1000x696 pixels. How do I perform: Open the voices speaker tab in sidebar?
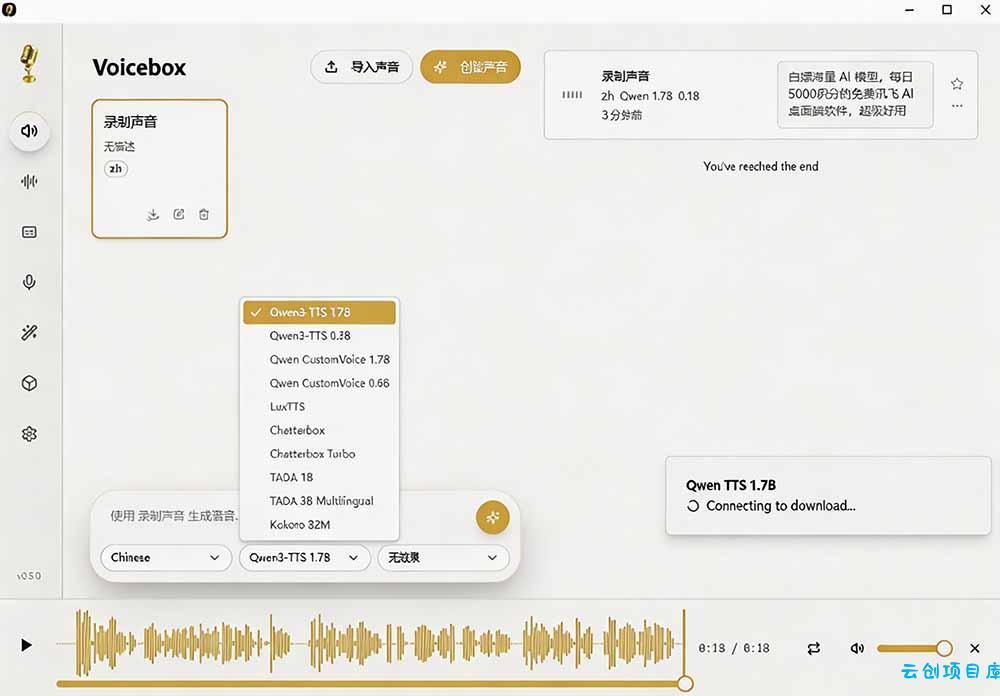(29, 131)
